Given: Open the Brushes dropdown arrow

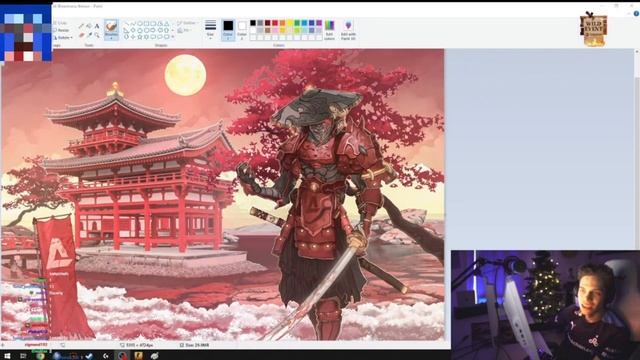Looking at the screenshot, I should (x=111, y=38).
